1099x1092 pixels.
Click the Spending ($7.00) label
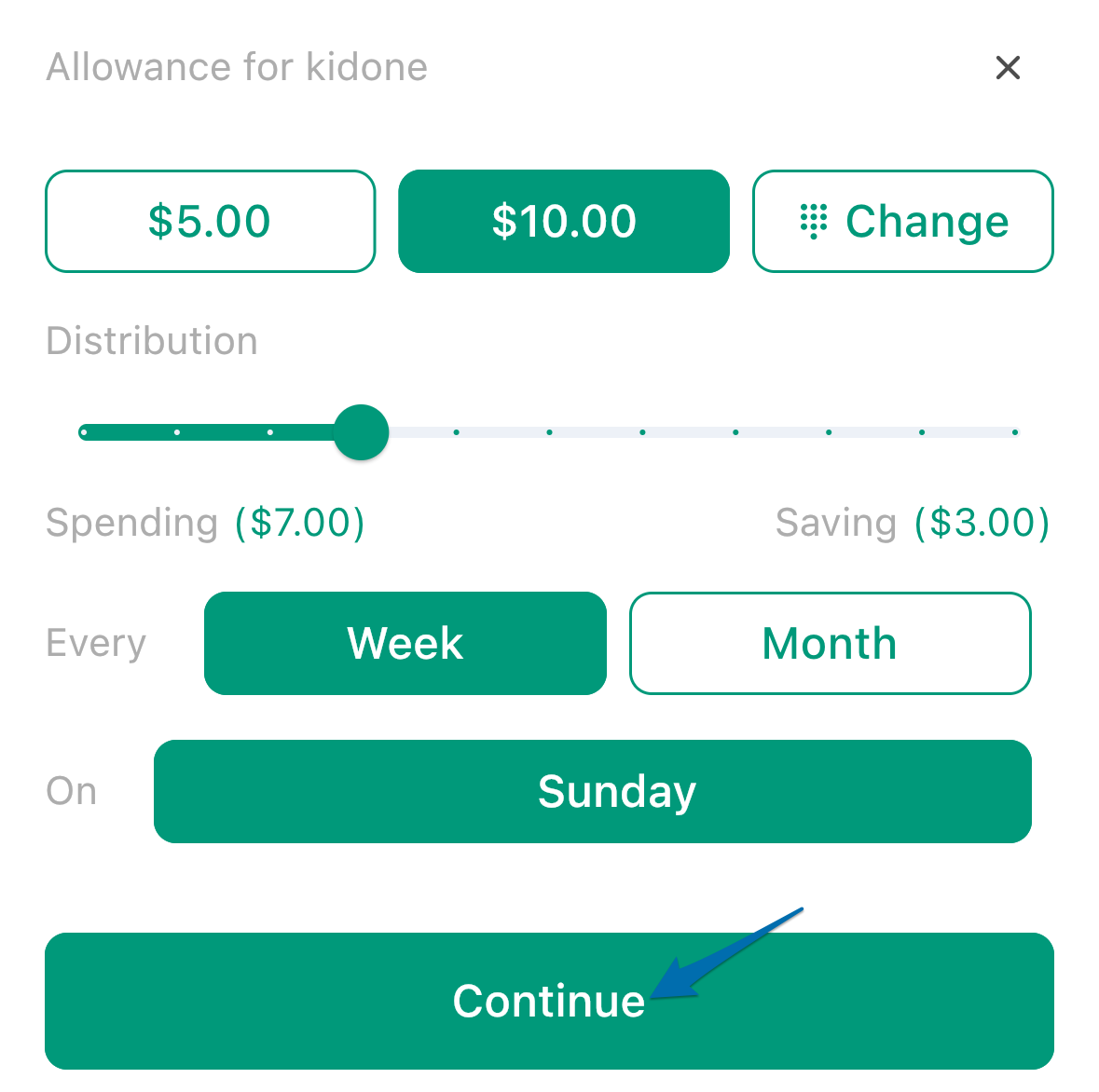click(205, 523)
